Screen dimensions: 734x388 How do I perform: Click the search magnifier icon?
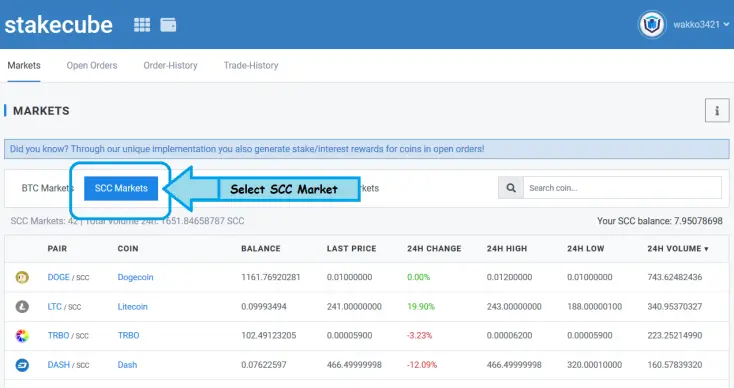point(511,188)
